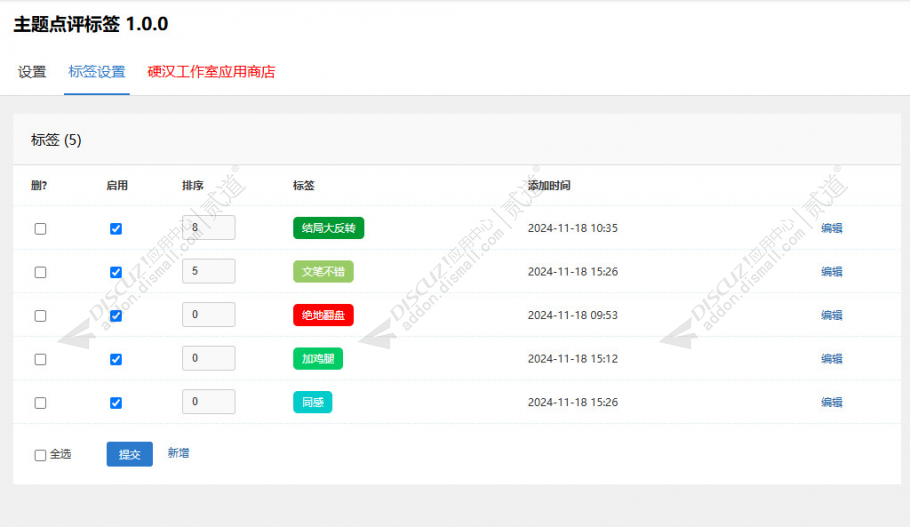This screenshot has width=910, height=527.
Task: Focus the sort field showing 8
Action: 208,228
